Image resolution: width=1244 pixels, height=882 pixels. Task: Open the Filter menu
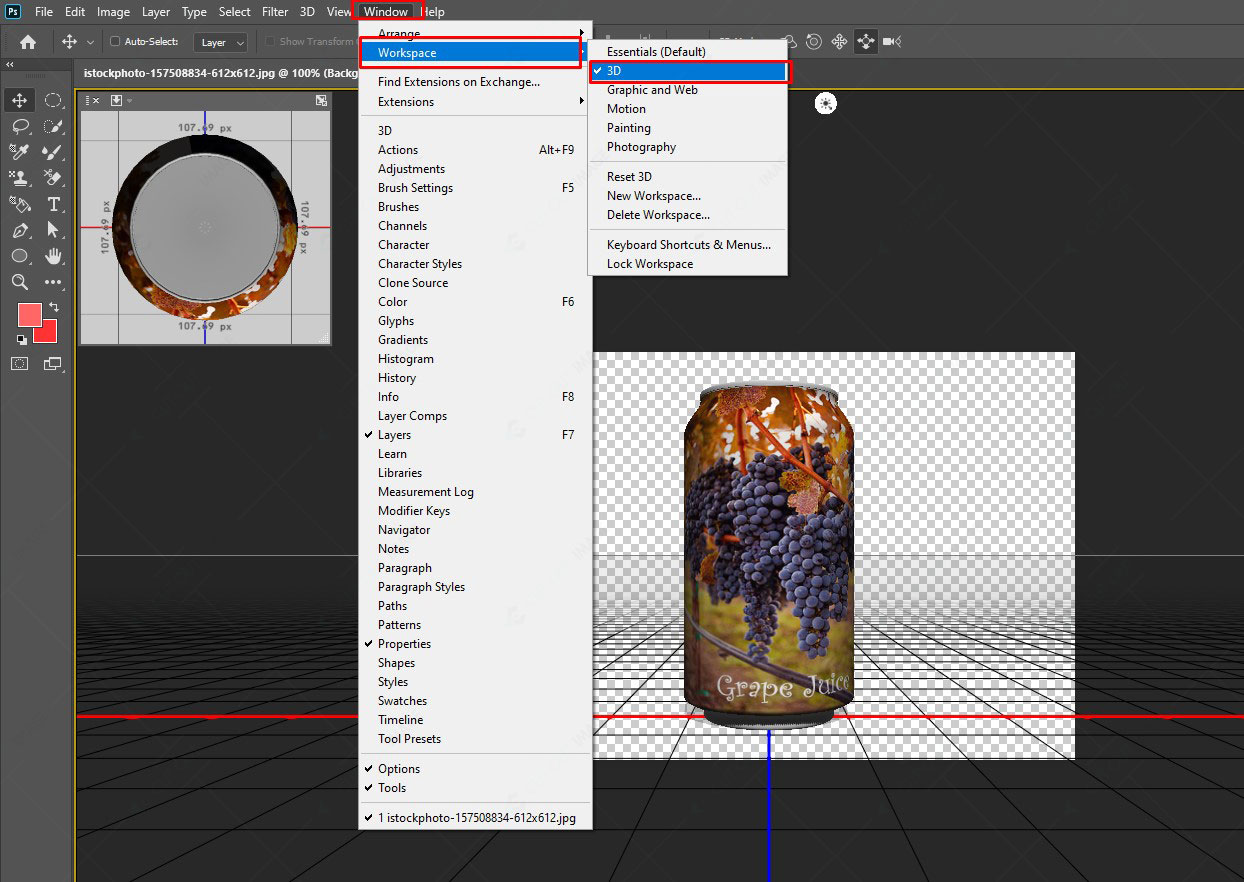click(x=275, y=12)
